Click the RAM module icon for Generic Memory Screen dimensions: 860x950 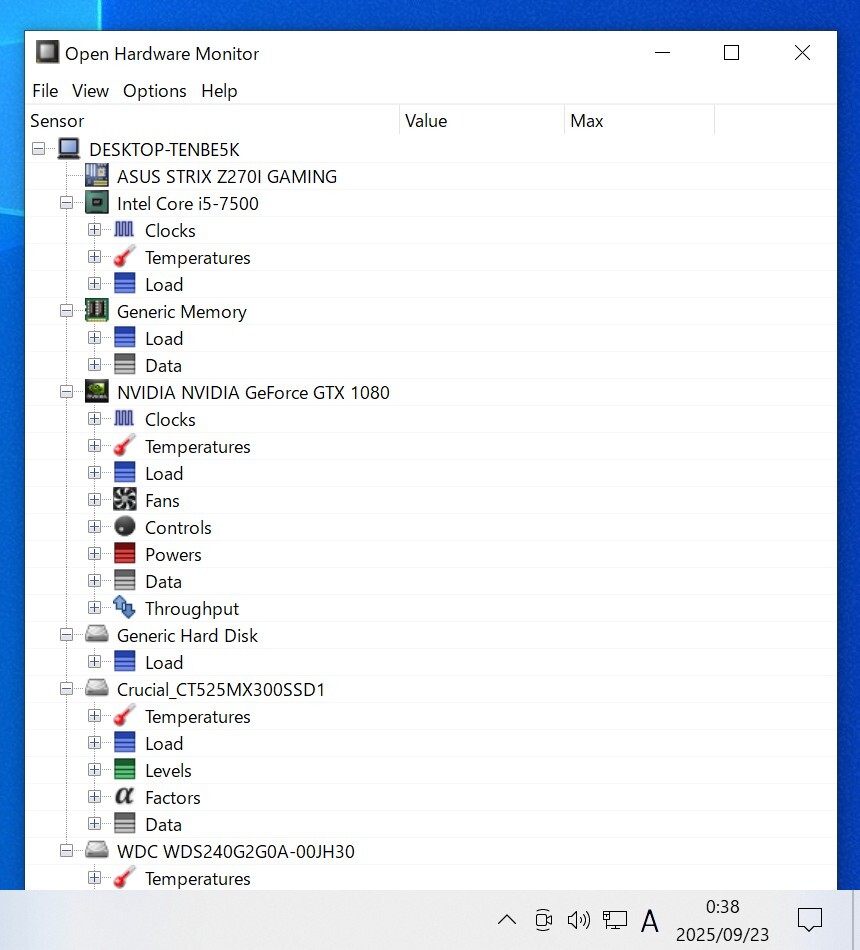(x=97, y=311)
